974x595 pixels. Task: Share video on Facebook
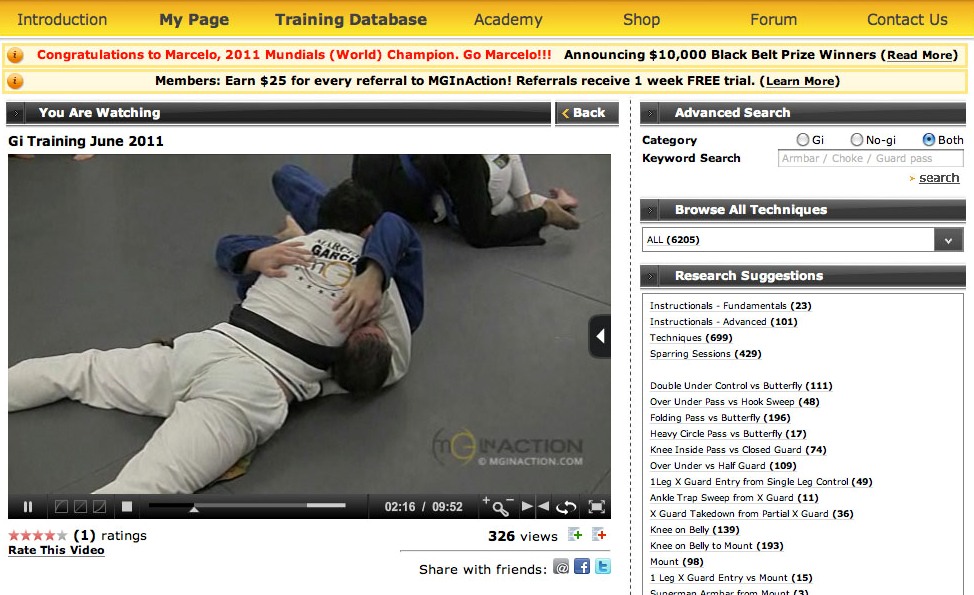(582, 566)
